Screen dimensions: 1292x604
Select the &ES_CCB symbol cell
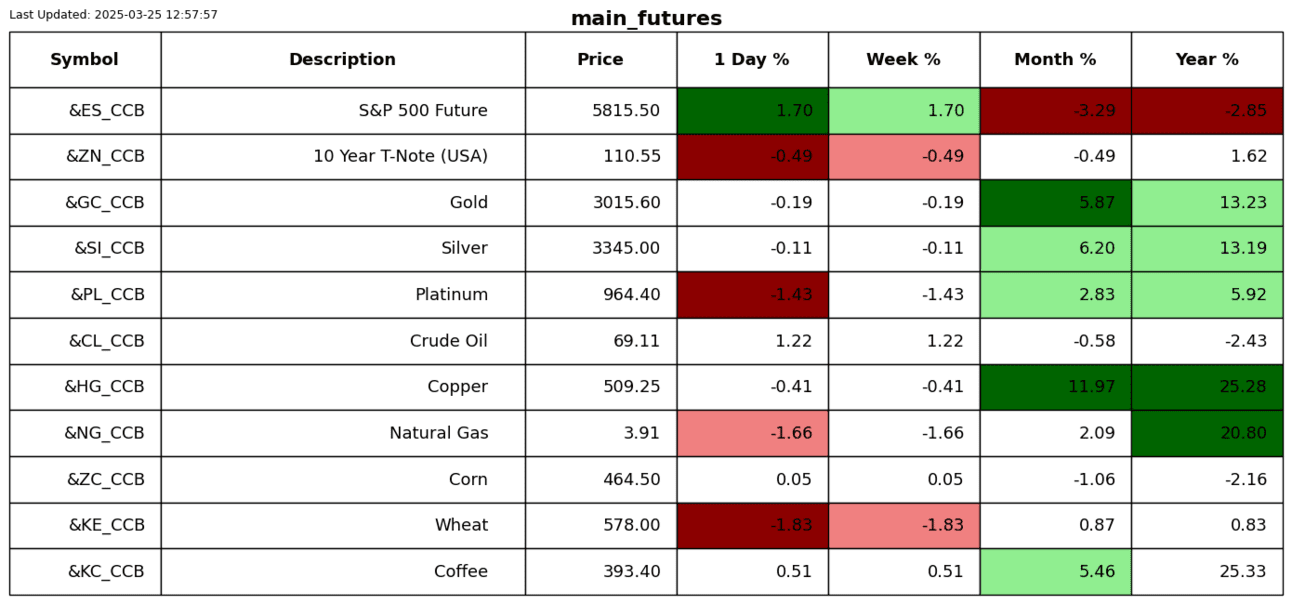pos(106,111)
